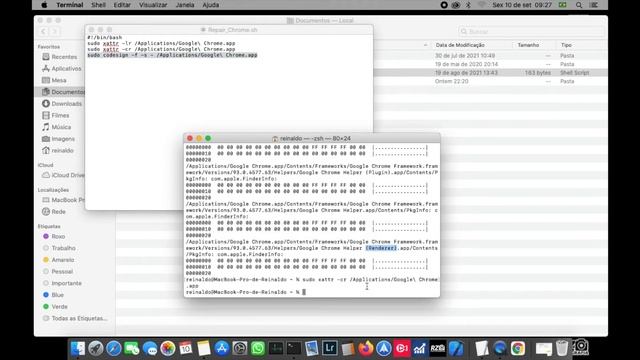Viewport: 640px width, 360px height.
Task: Filter by Verde tag in sidebar
Action: [55, 307]
